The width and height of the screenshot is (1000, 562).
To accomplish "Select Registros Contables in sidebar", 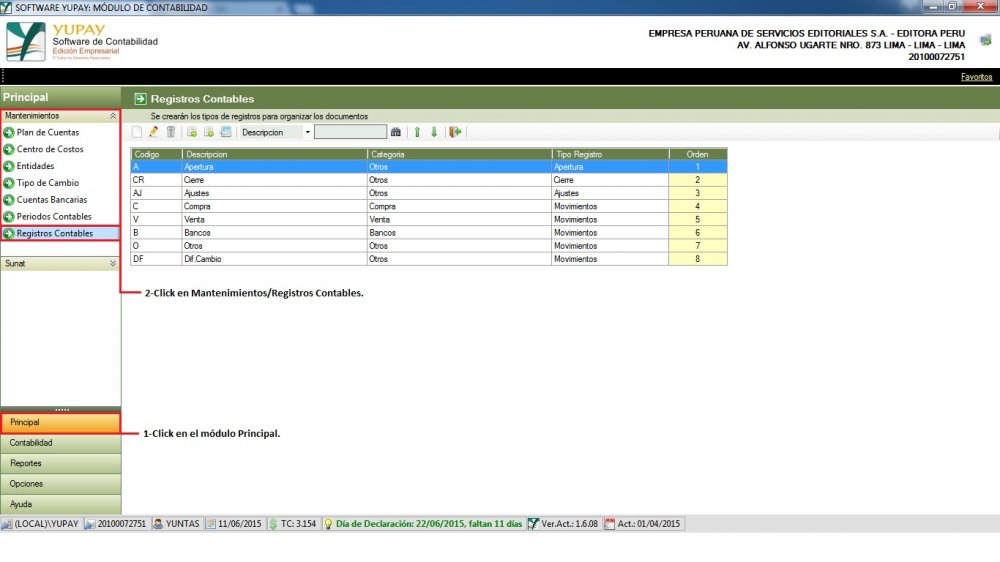I will [x=60, y=233].
